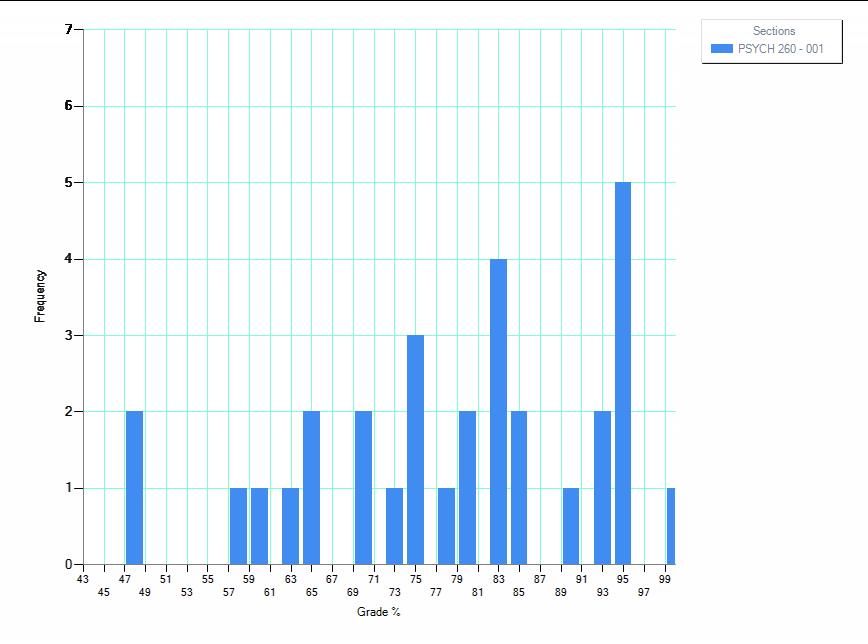Select the frequency 4 bar at grade 83
Image resolution: width=868 pixels, height=644 pixels.
pos(498,411)
